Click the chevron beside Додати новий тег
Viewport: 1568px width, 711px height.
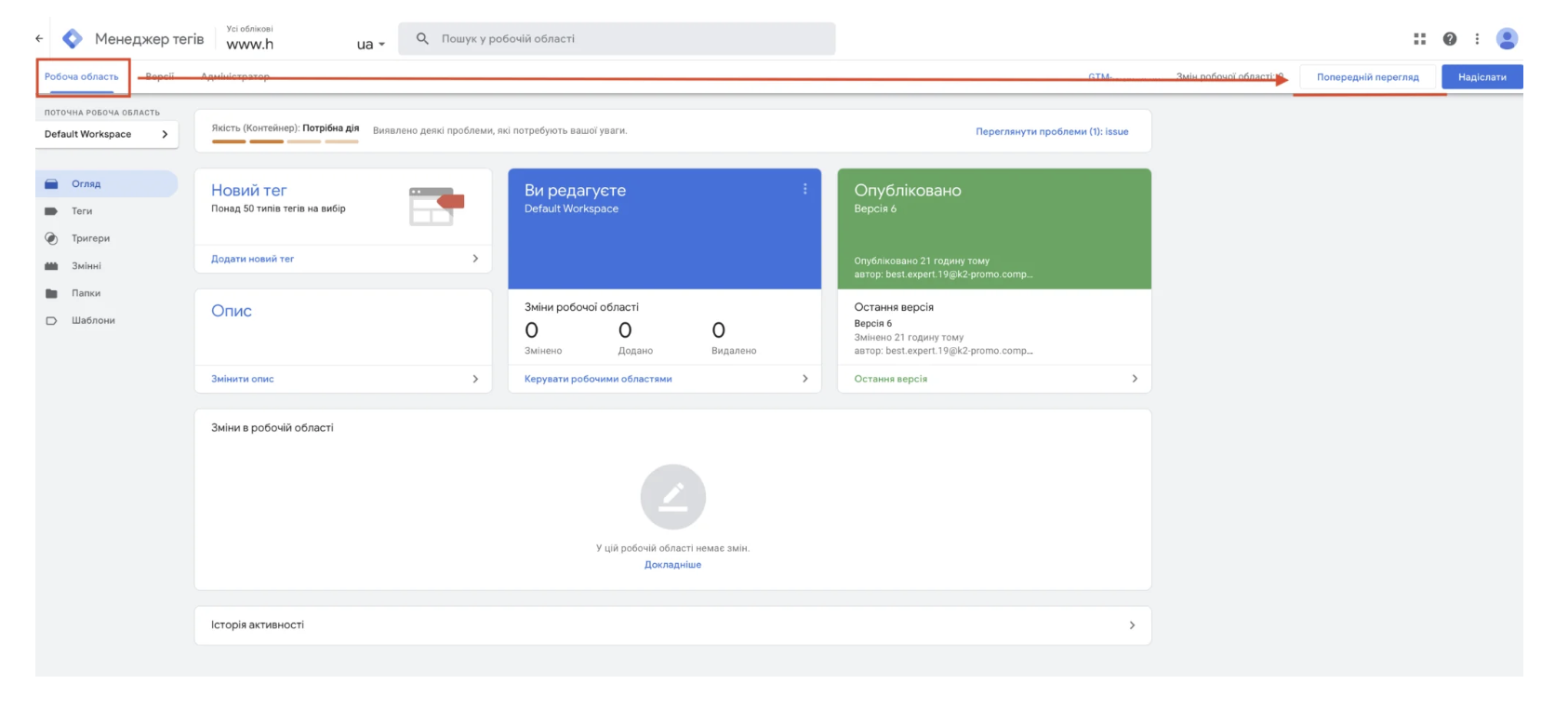pyautogui.click(x=475, y=259)
